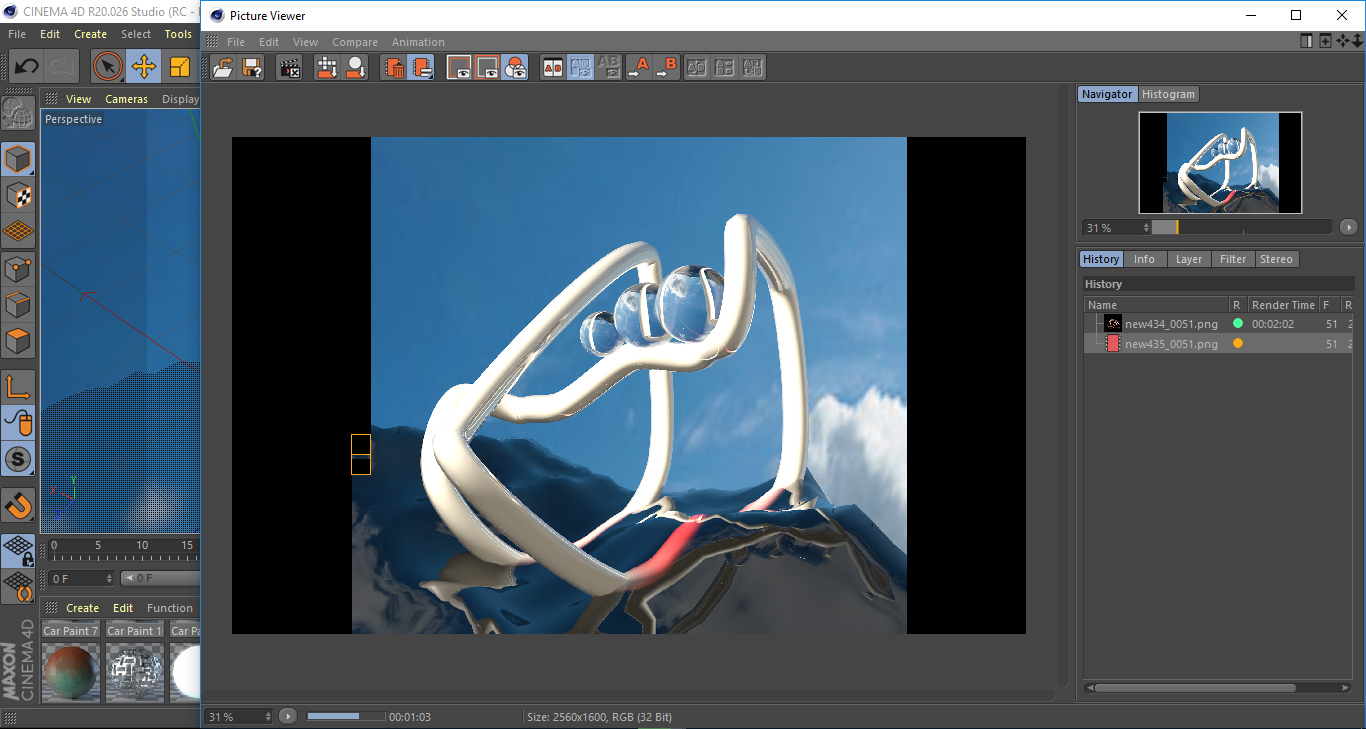Click the highlighted history list icon
Image resolution: width=1366 pixels, height=729 pixels.
421,67
